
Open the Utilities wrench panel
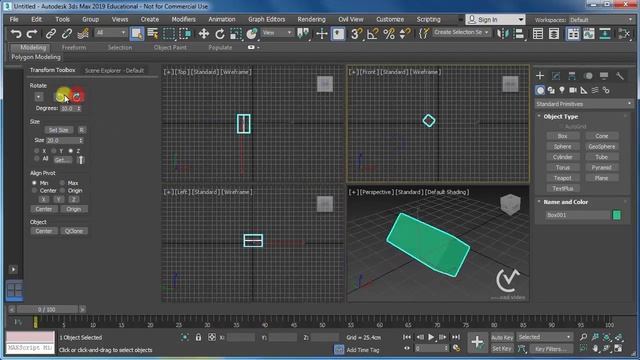point(620,76)
